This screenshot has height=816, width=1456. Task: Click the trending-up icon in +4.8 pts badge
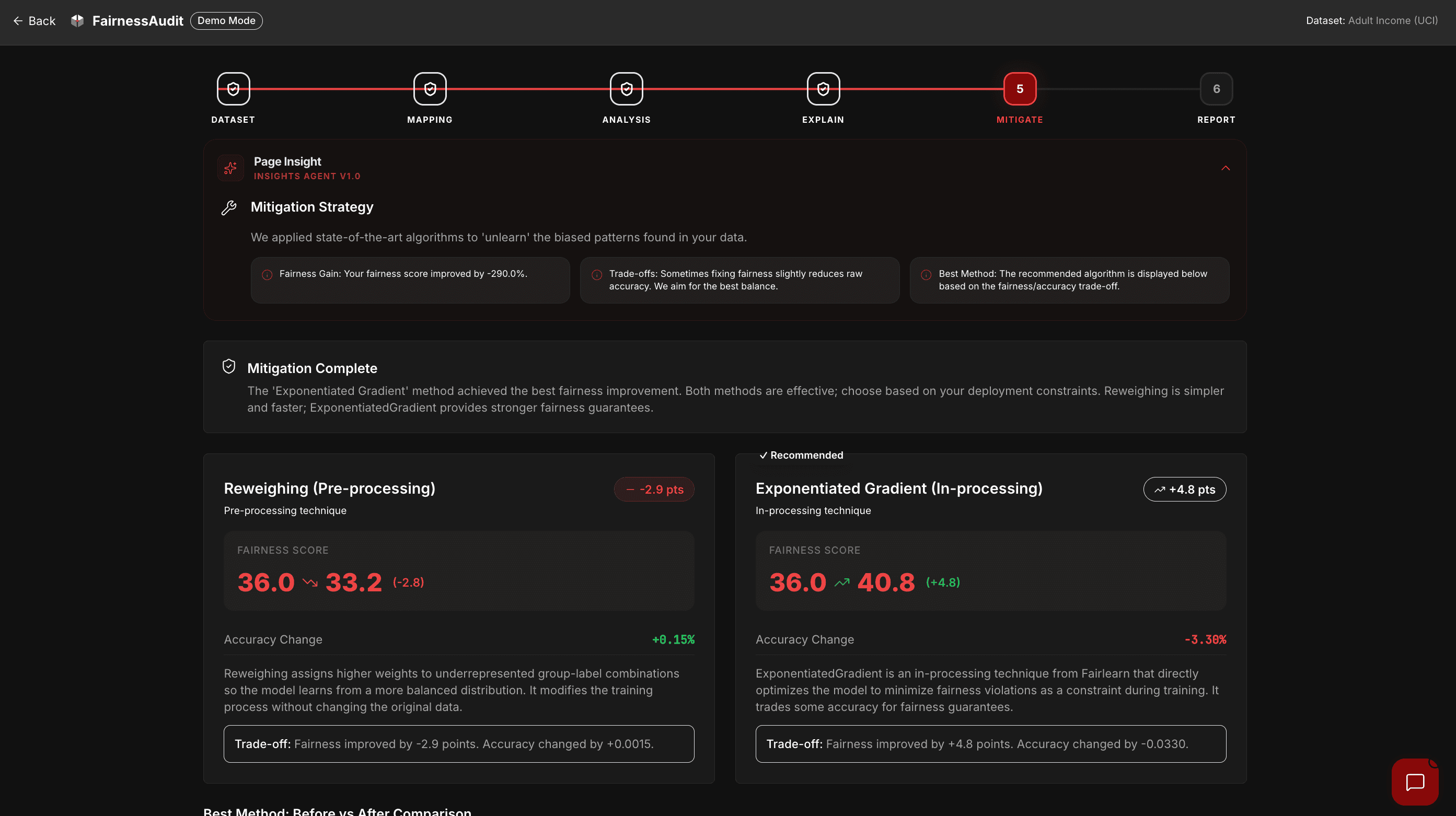point(1160,490)
